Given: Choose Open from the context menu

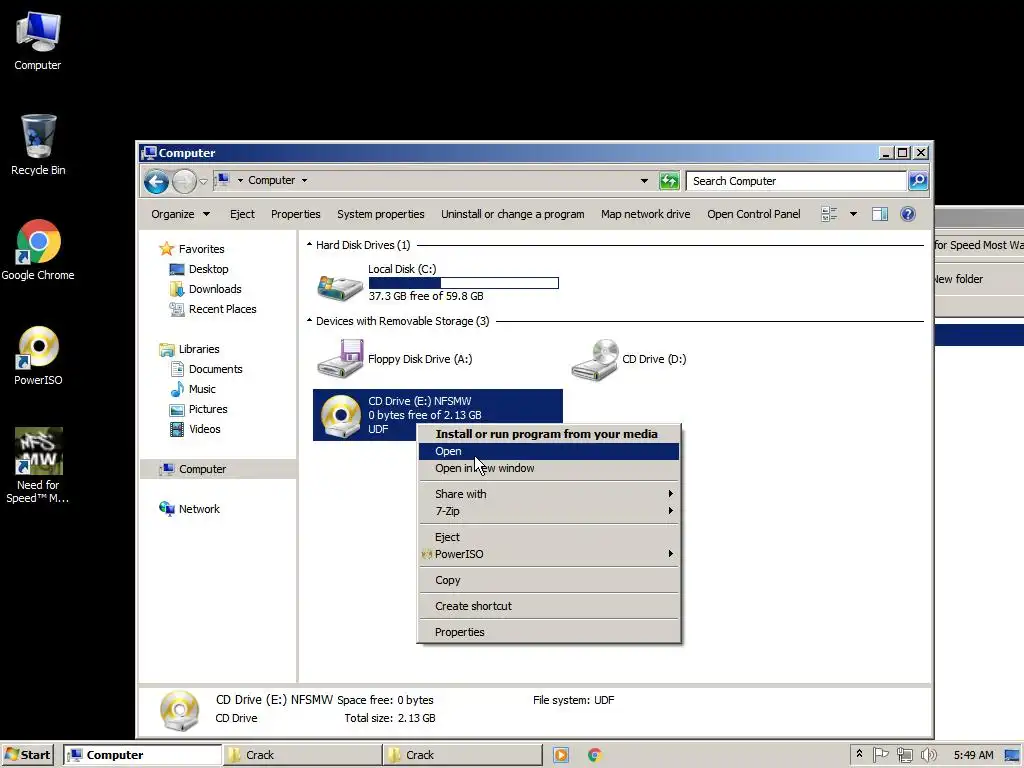Looking at the screenshot, I should click(x=549, y=451).
